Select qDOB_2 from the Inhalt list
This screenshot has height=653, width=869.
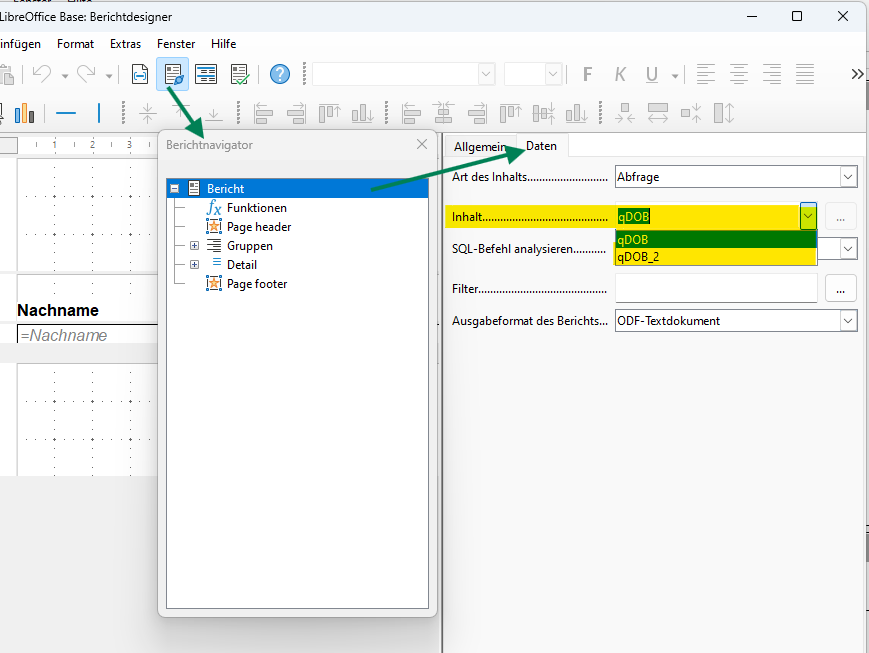point(715,257)
